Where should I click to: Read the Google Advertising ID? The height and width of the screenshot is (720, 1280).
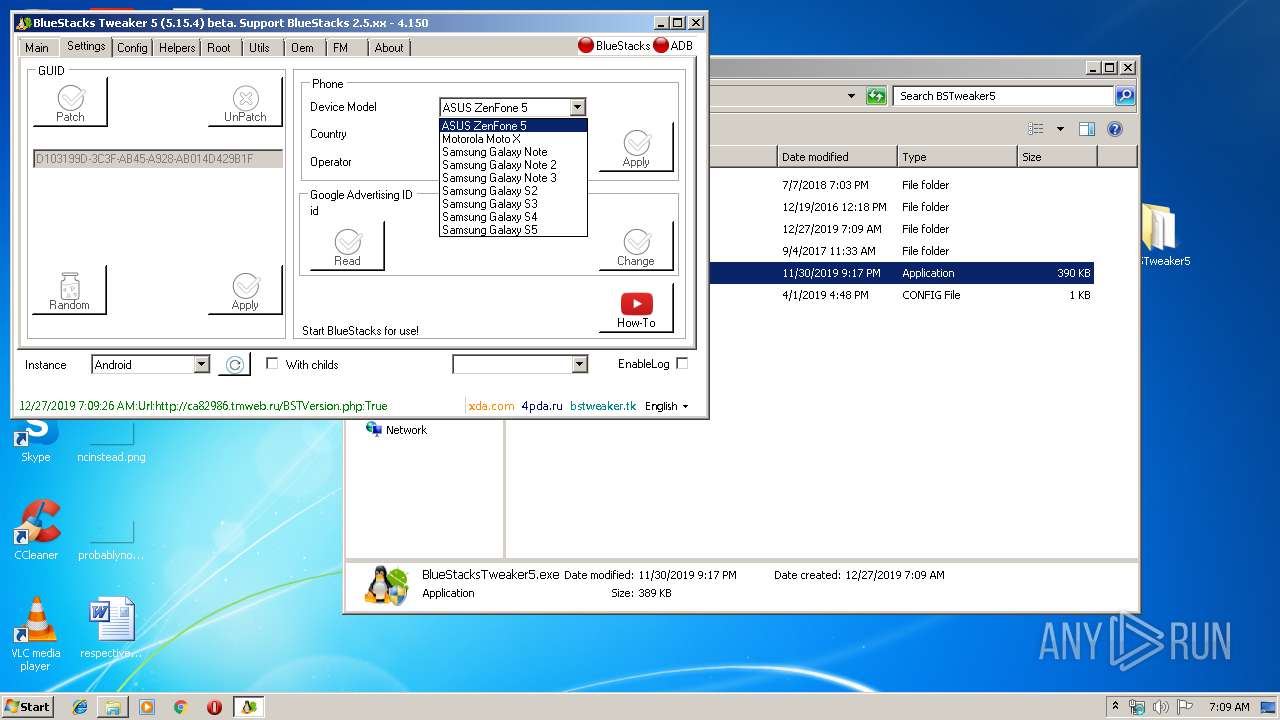347,246
